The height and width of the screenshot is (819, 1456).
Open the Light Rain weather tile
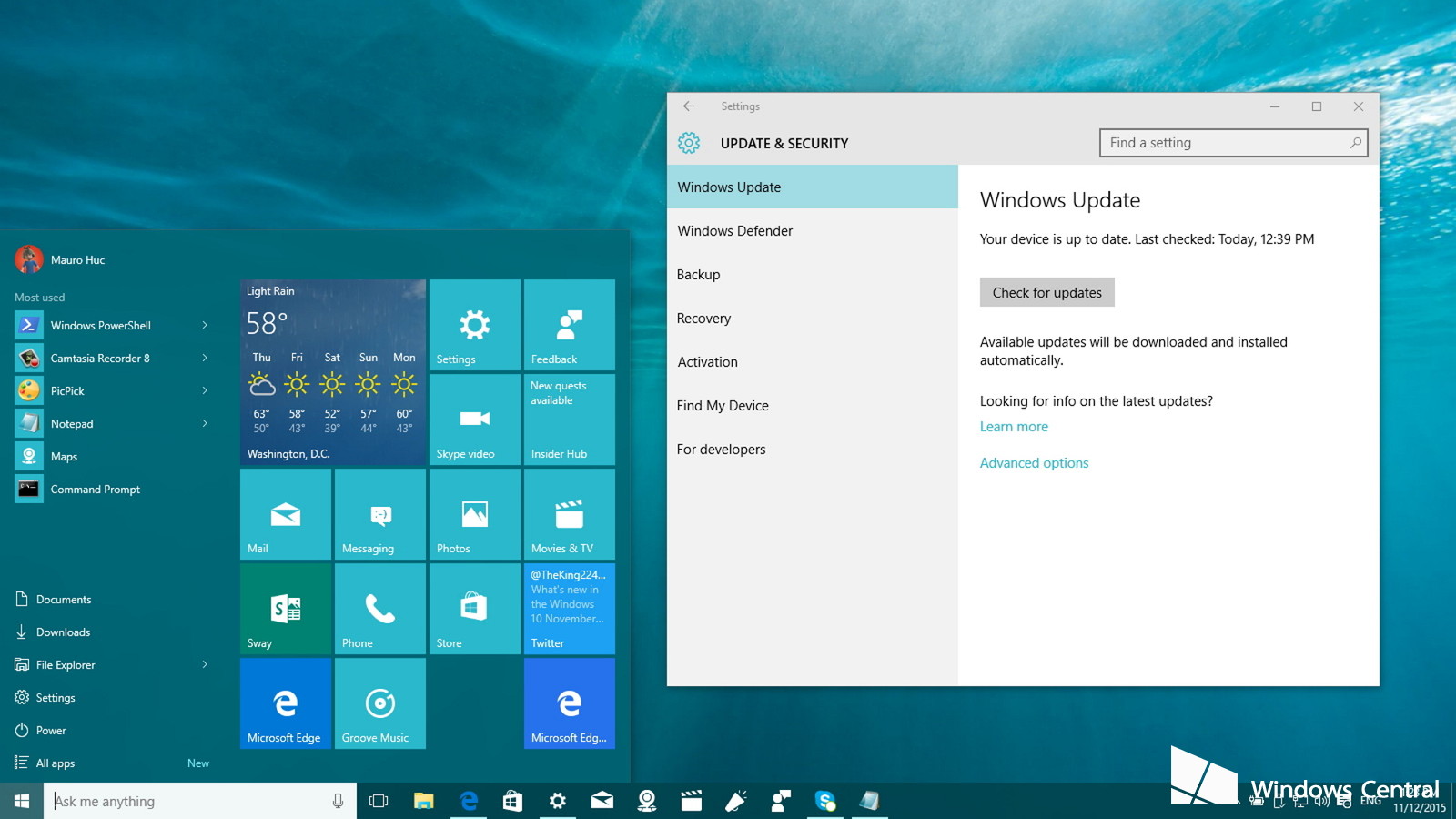[333, 372]
